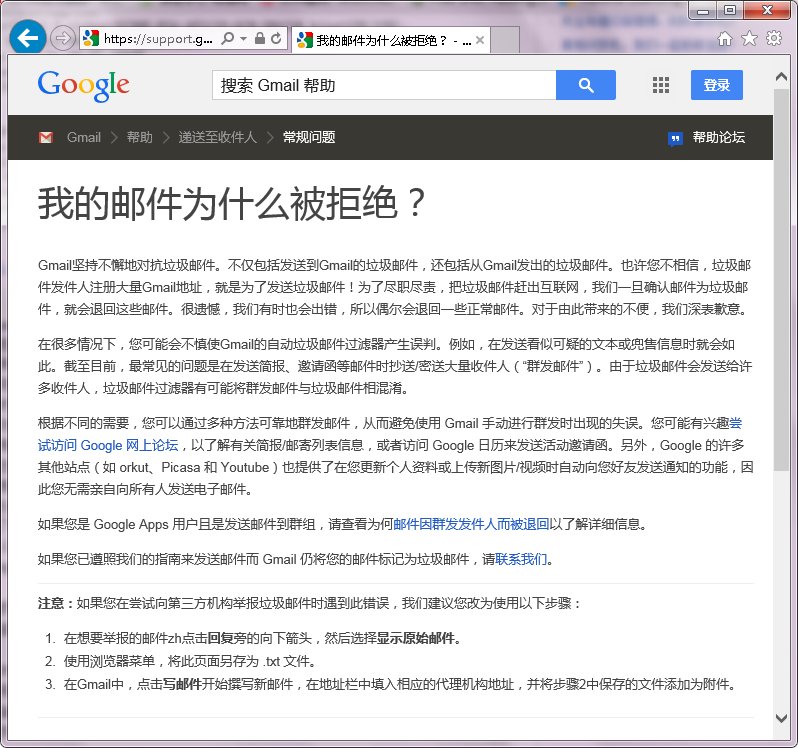Open the address bar dropdown arrow

click(244, 39)
